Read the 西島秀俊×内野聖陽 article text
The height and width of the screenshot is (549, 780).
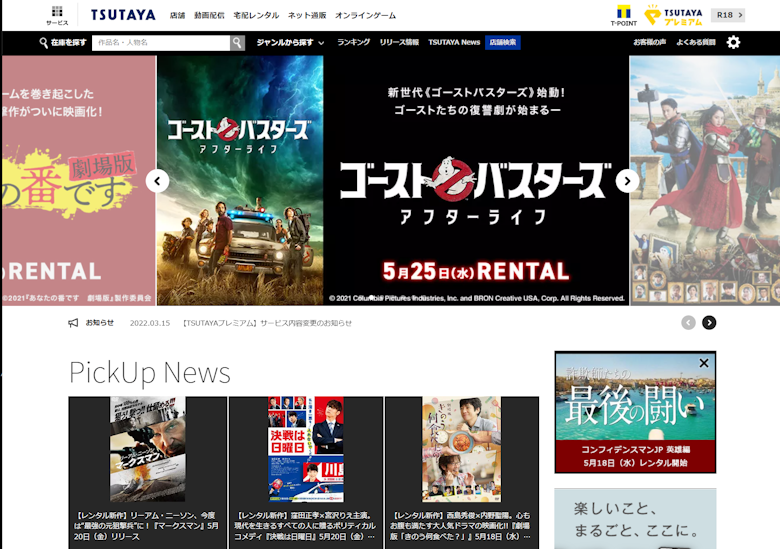click(461, 526)
